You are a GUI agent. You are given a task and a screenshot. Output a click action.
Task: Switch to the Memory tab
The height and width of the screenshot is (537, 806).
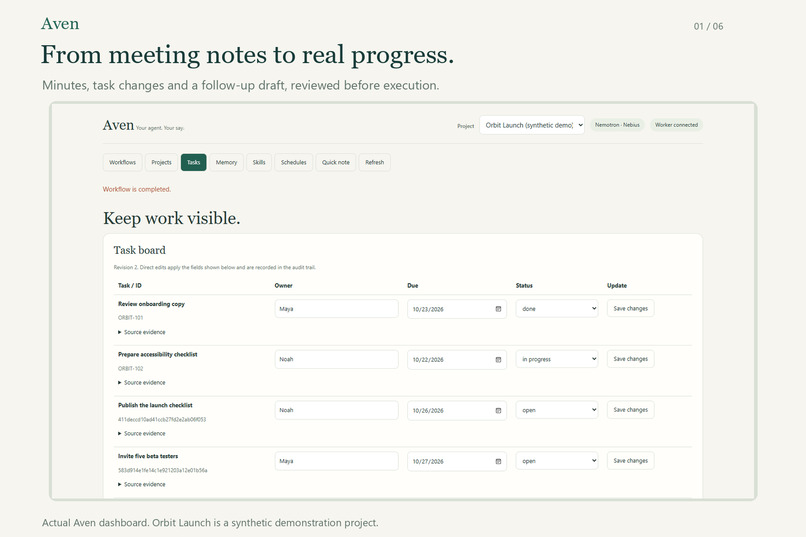click(x=226, y=162)
